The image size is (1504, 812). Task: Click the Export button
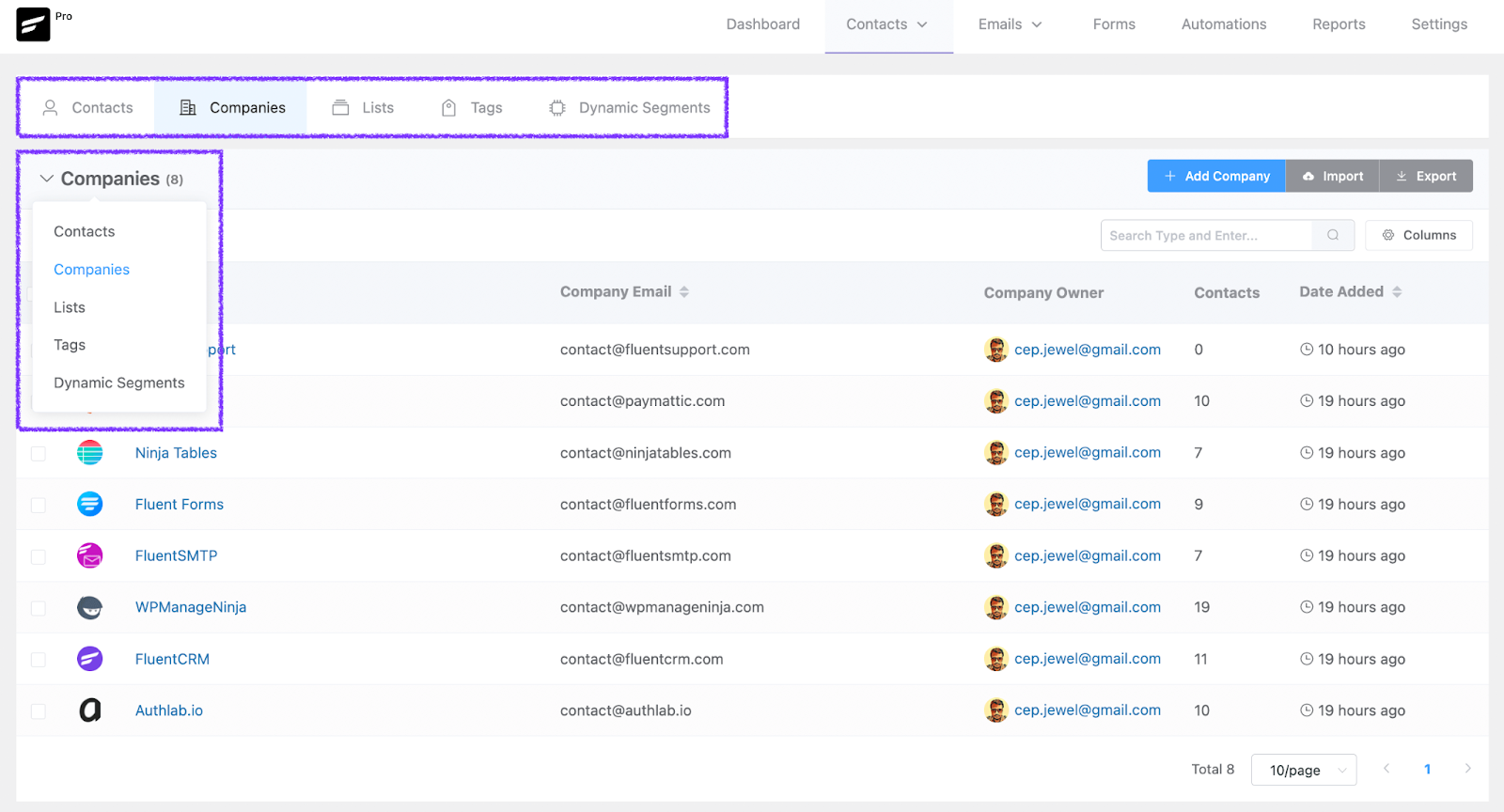1426,176
